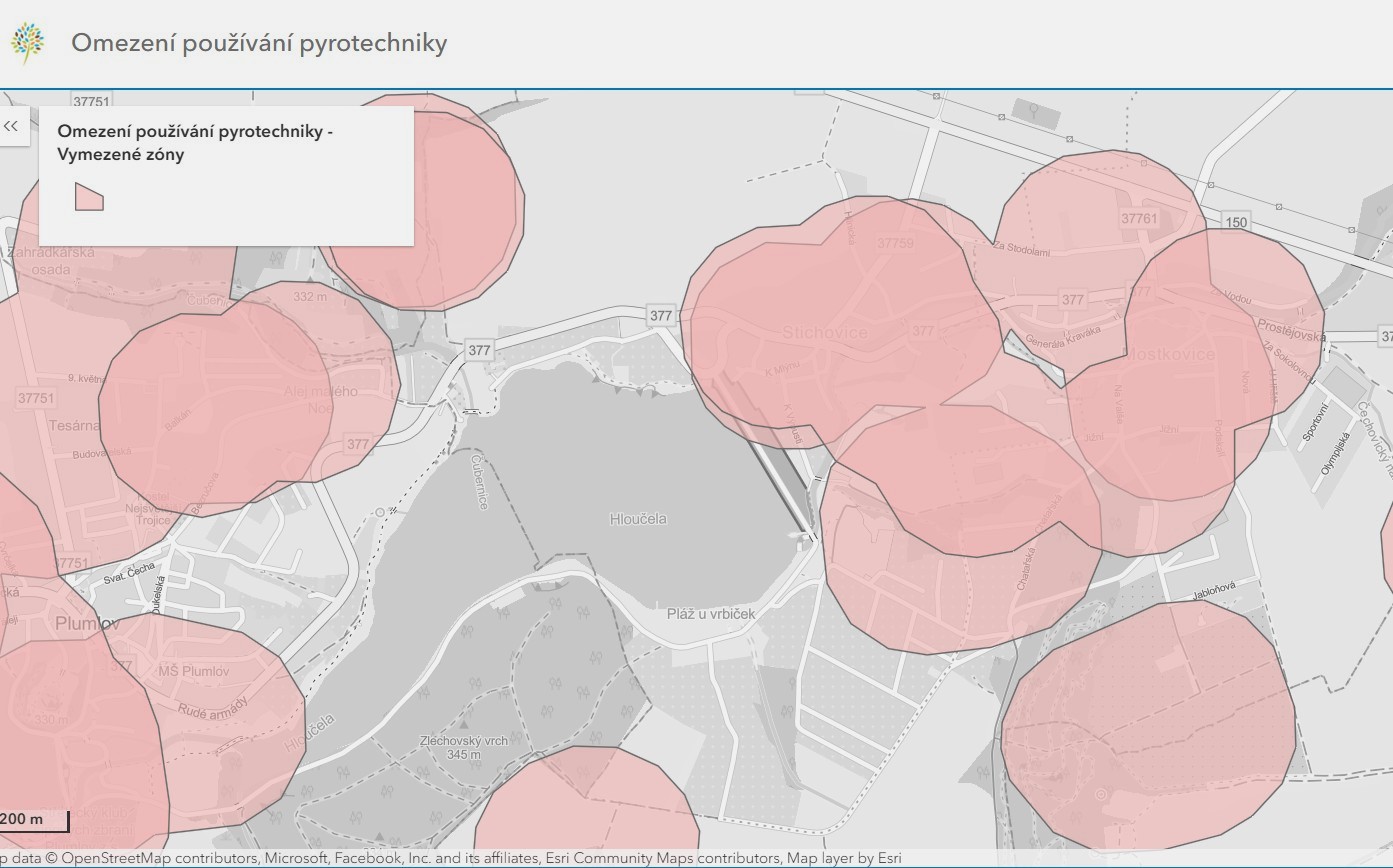The image size is (1393, 868).
Task: Click the MŠ Plumlov map label
Action: click(193, 671)
